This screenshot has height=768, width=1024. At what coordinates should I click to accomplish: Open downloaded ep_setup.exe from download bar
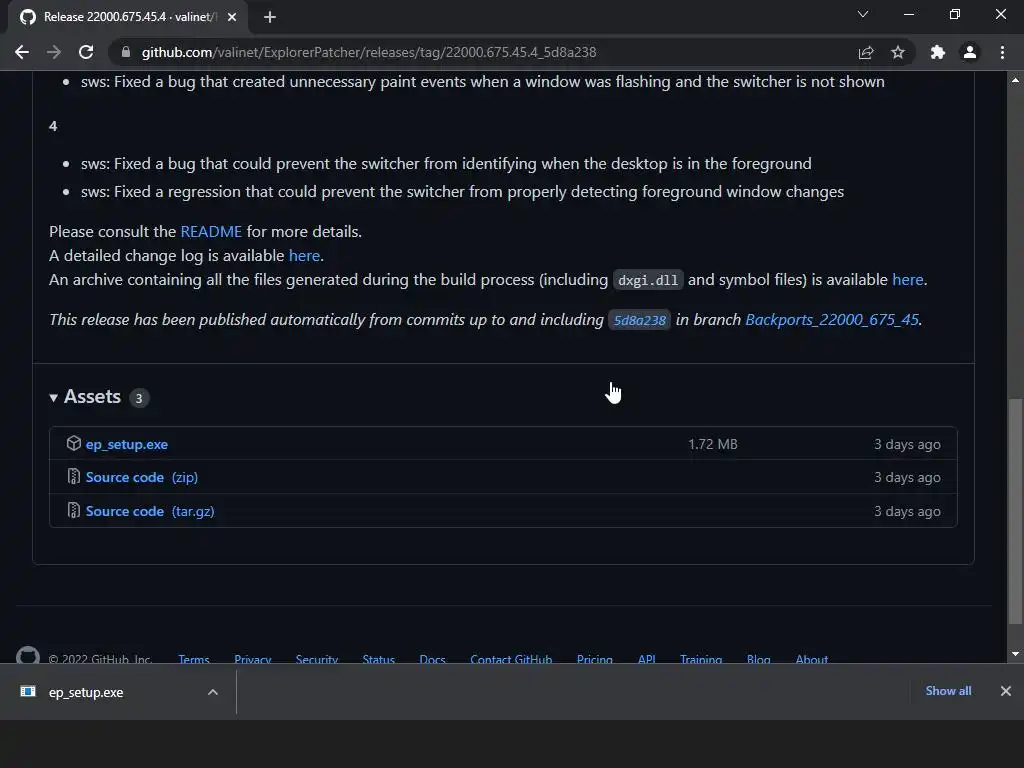click(x=85, y=692)
